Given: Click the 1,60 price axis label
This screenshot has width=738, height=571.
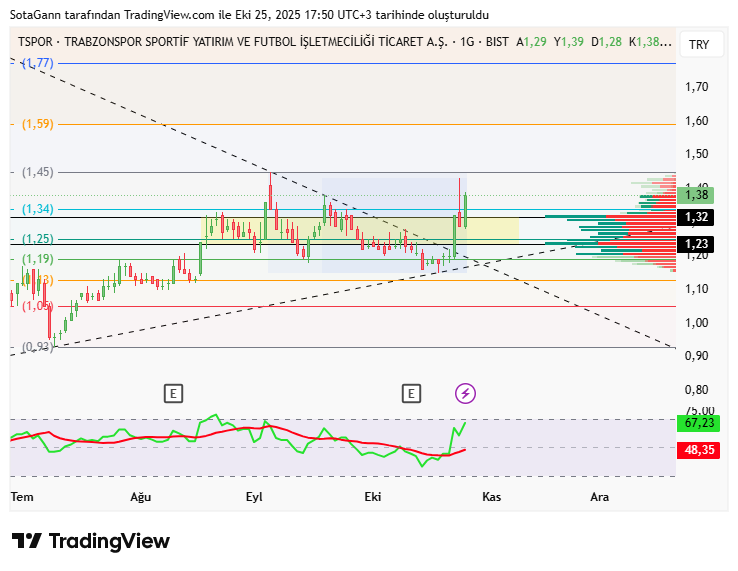Looking at the screenshot, I should click(x=696, y=121).
